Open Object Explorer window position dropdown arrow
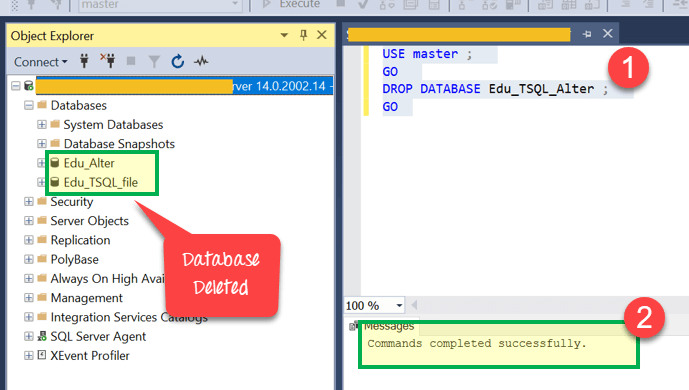Viewport: 689px width, 390px height. (284, 35)
